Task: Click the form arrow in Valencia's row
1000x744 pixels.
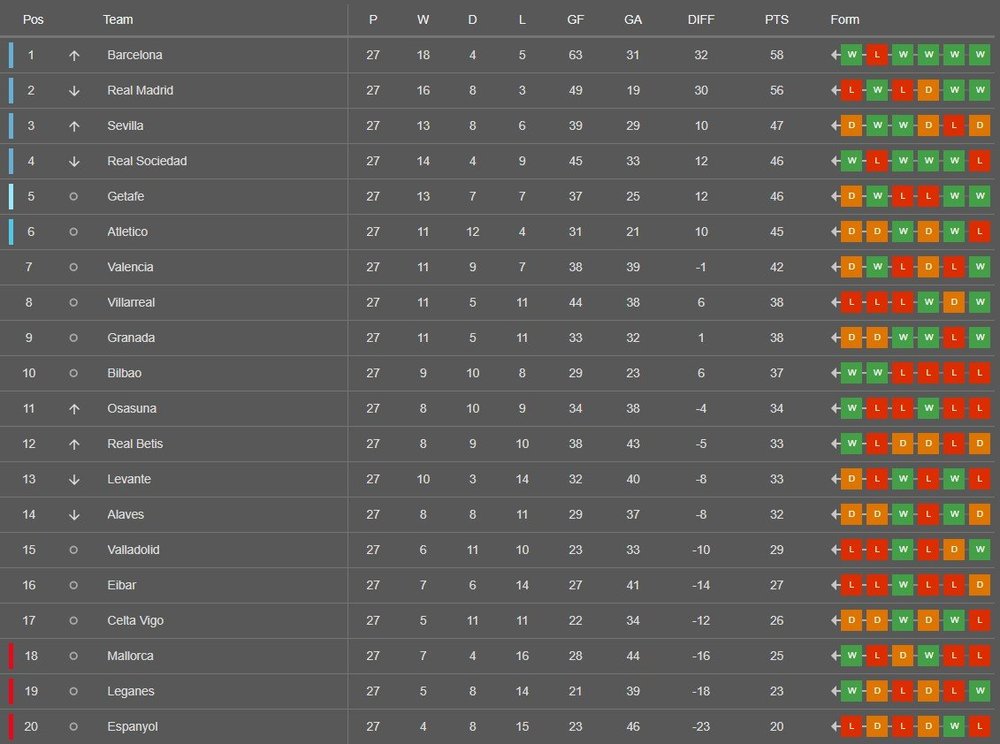Action: coord(835,267)
